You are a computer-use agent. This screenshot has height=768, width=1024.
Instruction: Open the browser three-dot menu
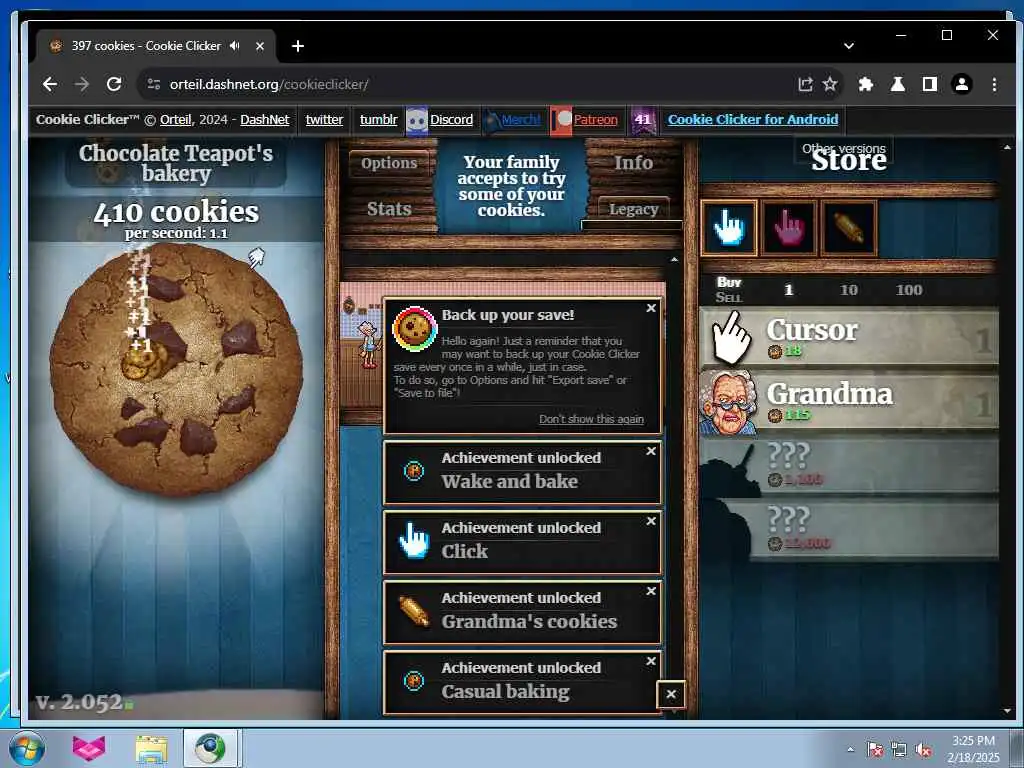pos(994,84)
